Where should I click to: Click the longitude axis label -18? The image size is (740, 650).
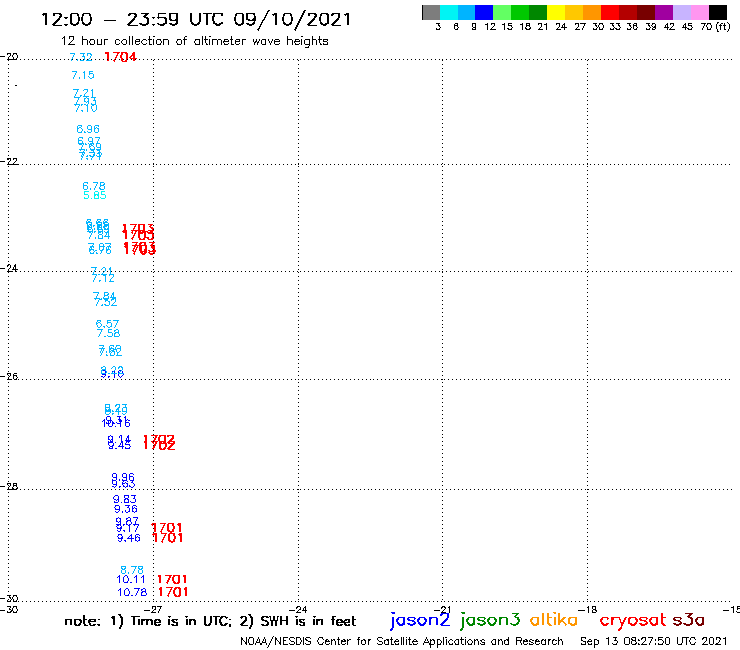coord(588,609)
